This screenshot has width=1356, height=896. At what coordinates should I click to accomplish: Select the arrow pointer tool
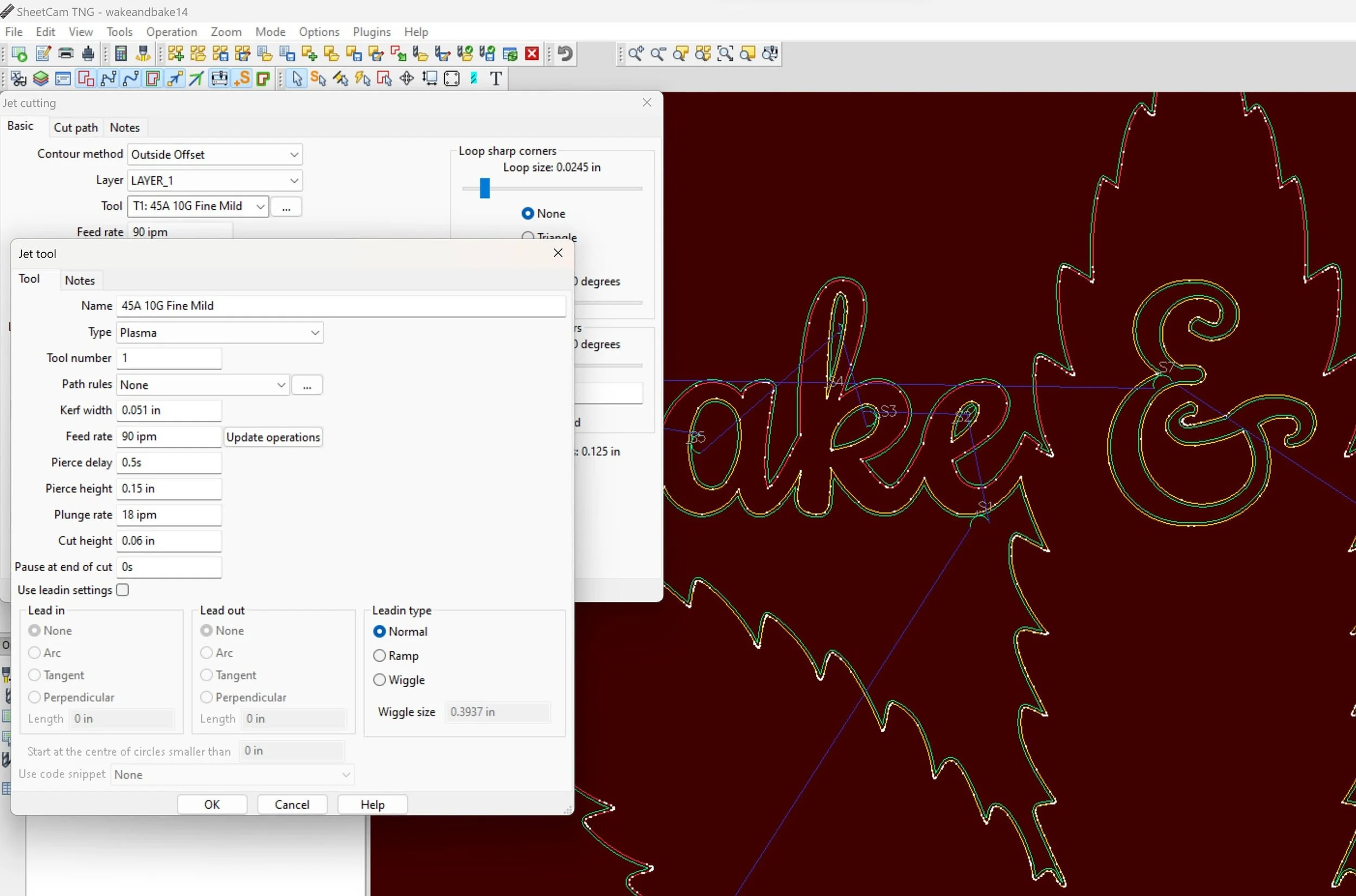point(297,78)
